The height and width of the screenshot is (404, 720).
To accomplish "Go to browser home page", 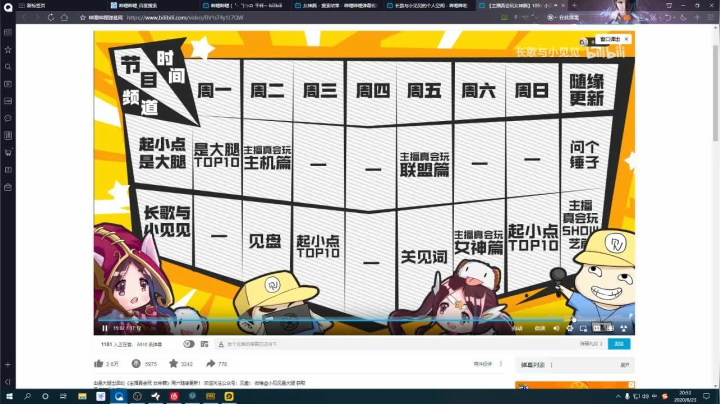I will 64,17.
